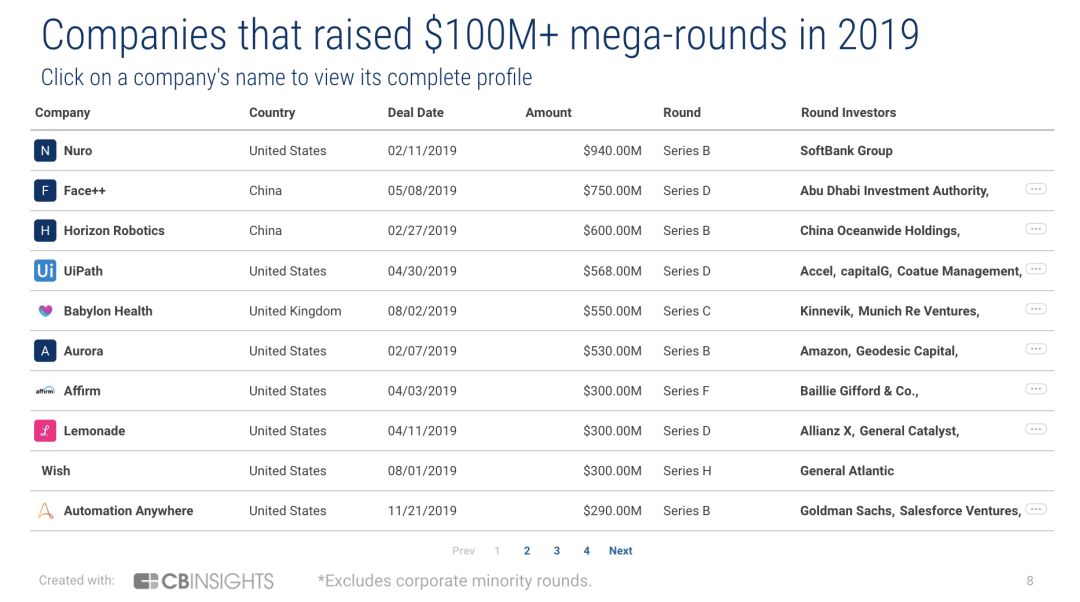The image size is (1080, 602).
Task: Click the Horizon Robotics logo icon
Action: tap(45, 231)
